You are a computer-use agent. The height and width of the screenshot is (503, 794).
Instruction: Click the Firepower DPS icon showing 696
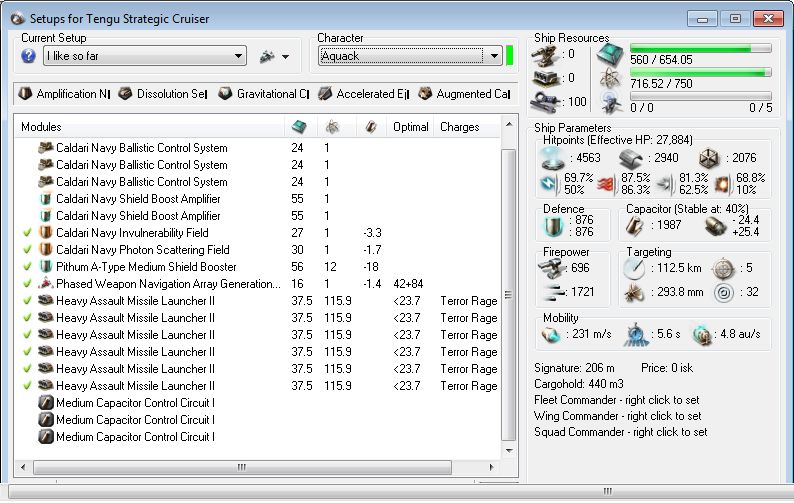[552, 268]
